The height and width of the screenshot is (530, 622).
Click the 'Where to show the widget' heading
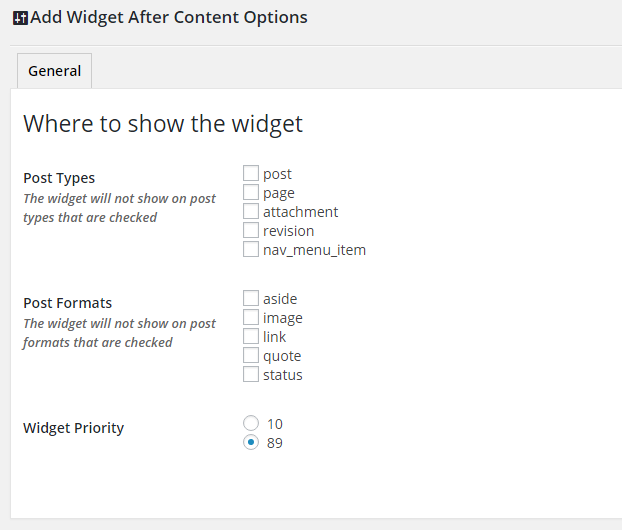pyautogui.click(x=163, y=124)
